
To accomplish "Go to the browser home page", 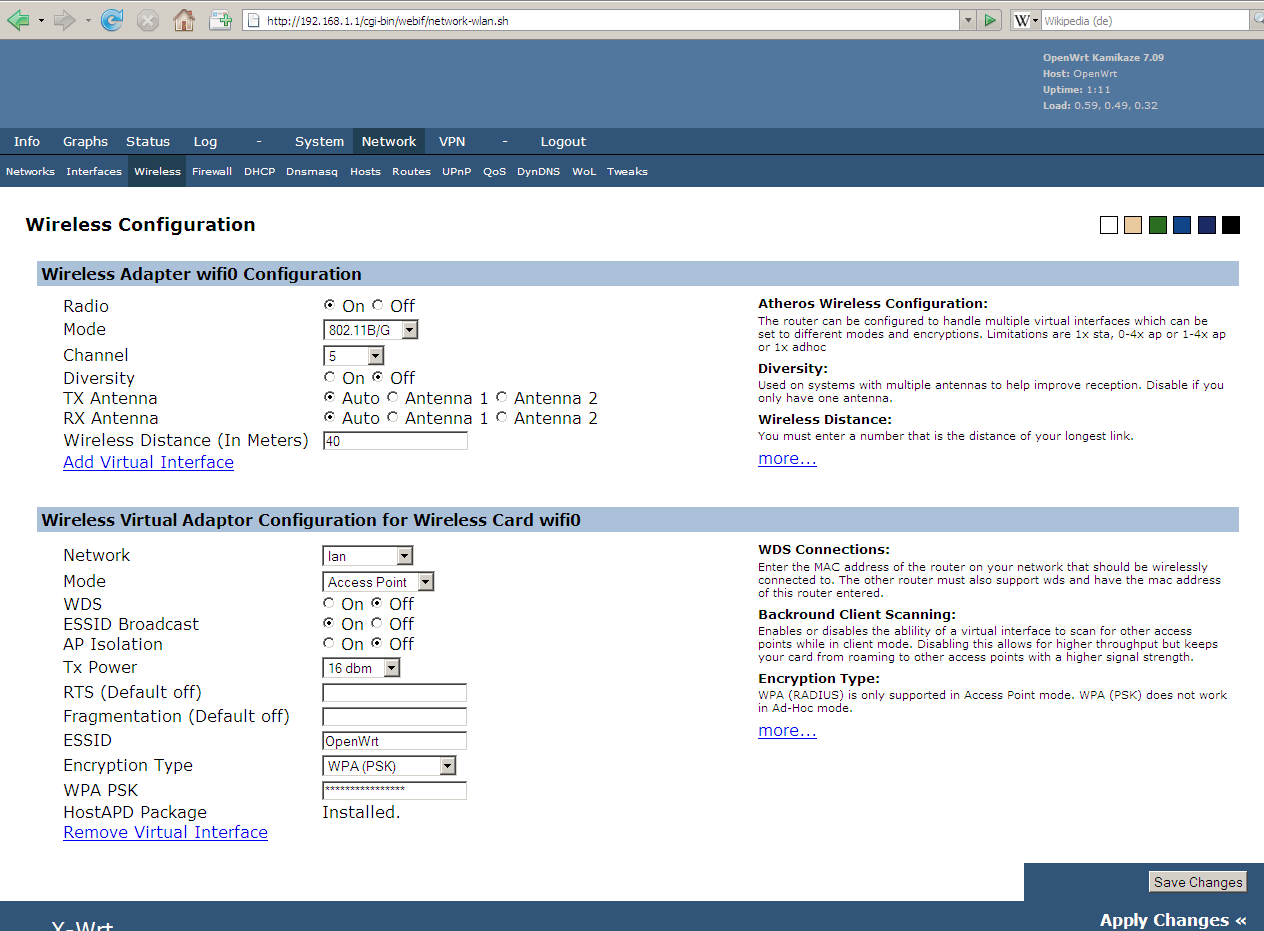I will click(x=184, y=20).
